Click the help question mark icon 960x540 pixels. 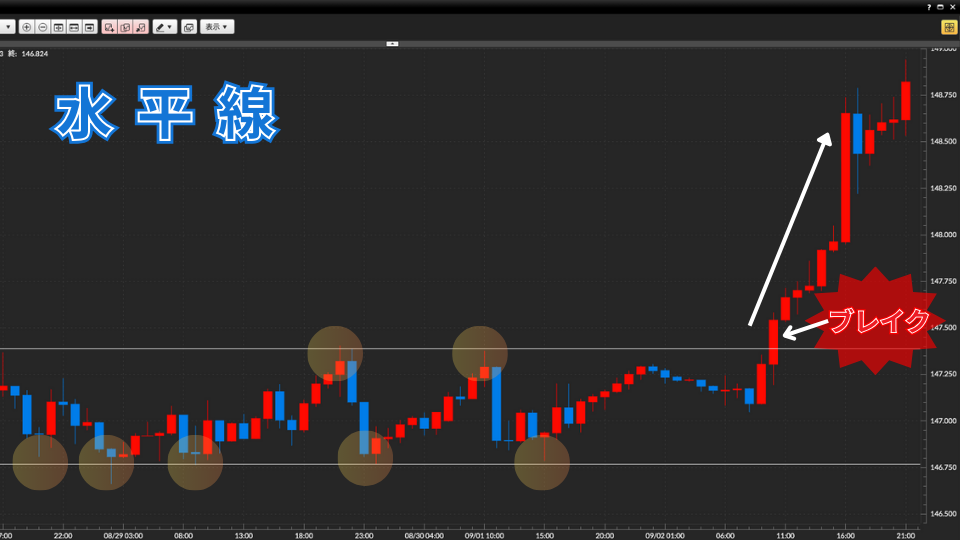pyautogui.click(x=929, y=7)
